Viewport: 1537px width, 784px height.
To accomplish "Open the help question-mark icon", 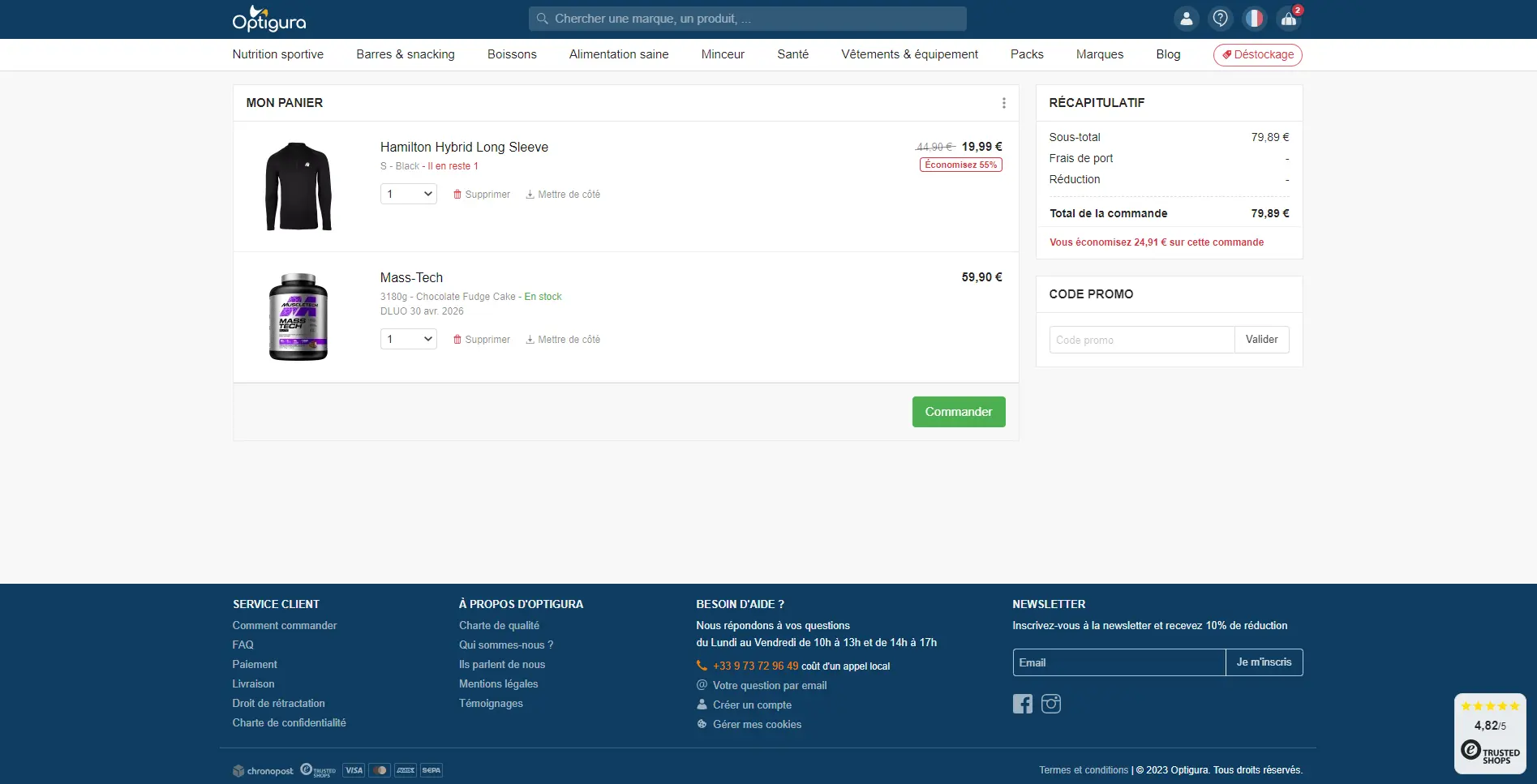I will (x=1221, y=19).
